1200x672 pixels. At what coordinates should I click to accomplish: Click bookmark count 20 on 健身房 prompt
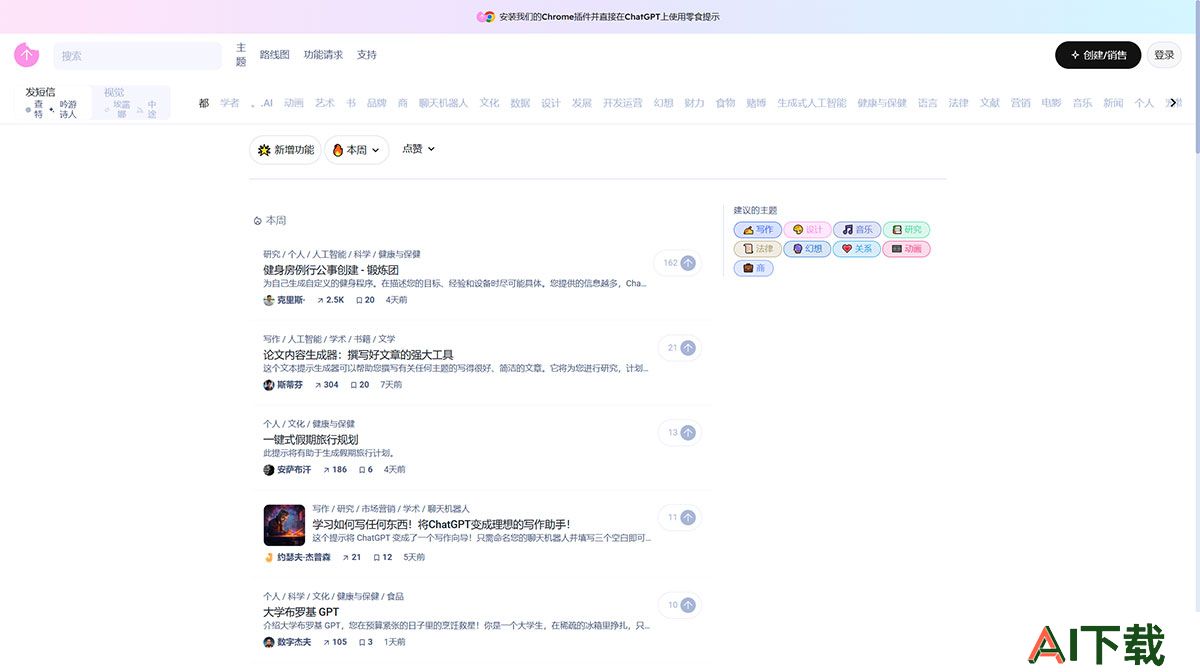[x=365, y=300]
